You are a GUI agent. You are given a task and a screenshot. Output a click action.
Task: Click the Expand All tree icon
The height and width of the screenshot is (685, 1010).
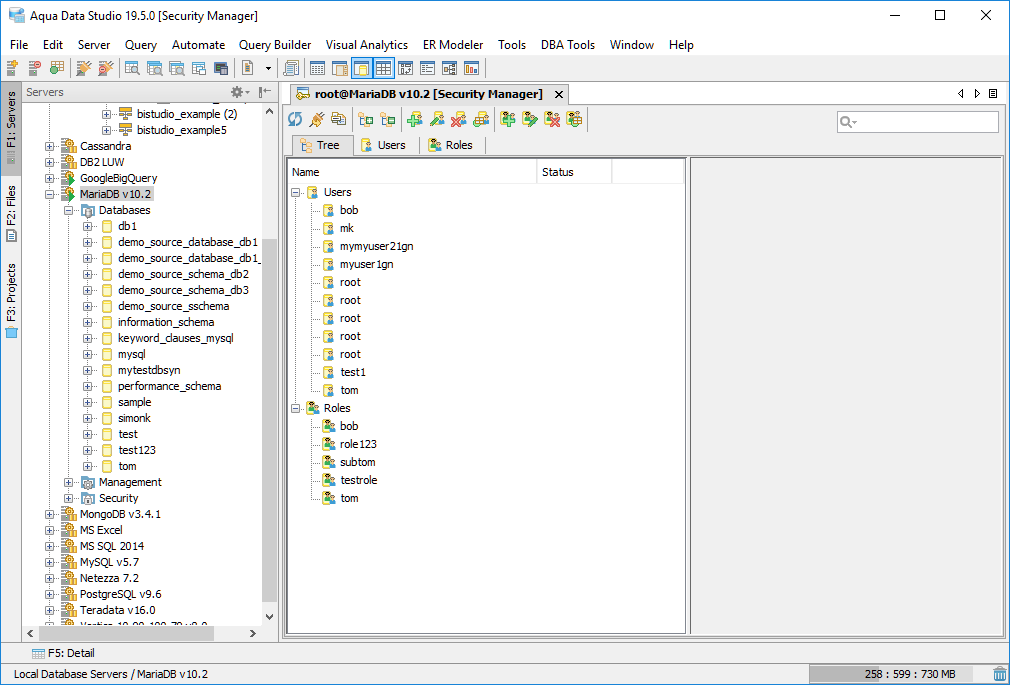coord(365,119)
